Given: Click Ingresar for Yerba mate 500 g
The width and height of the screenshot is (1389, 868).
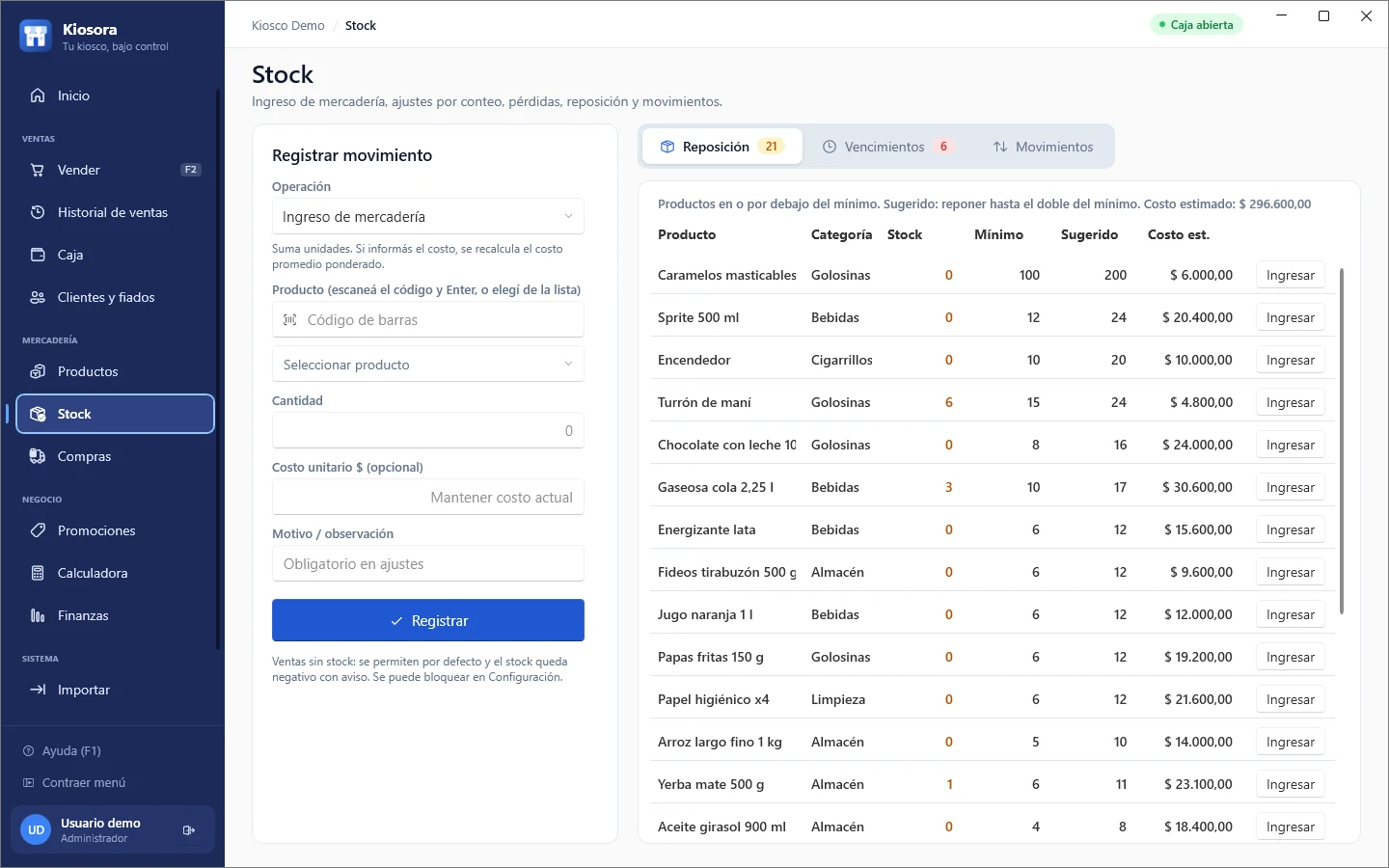Looking at the screenshot, I should pyautogui.click(x=1291, y=784).
